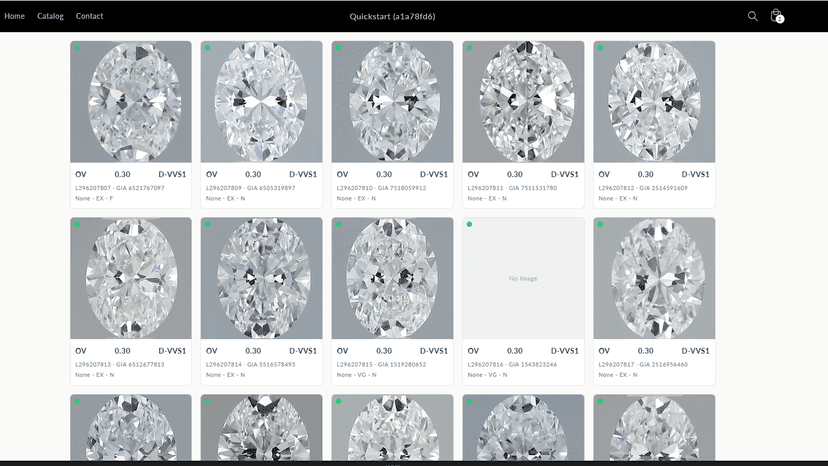Click green status dot on L296207812 card
Screen dimensions: 828x466
(x=600, y=48)
